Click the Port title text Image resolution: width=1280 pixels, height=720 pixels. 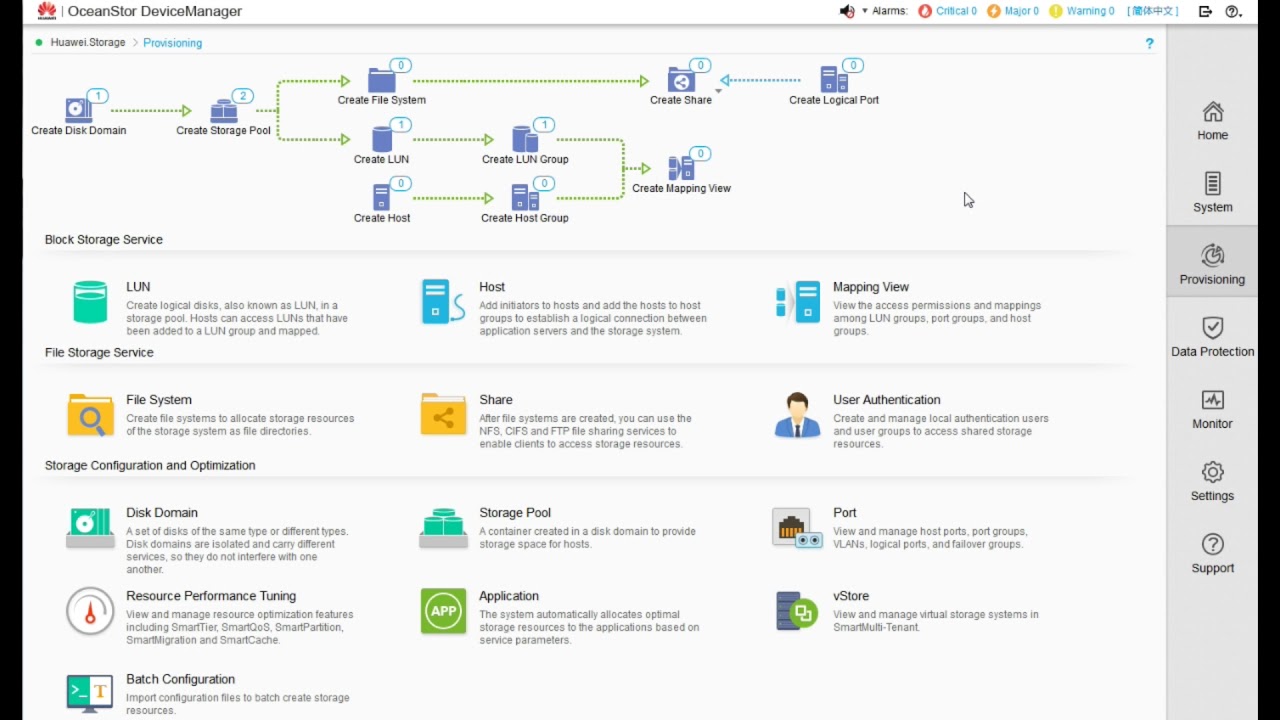[x=845, y=513]
